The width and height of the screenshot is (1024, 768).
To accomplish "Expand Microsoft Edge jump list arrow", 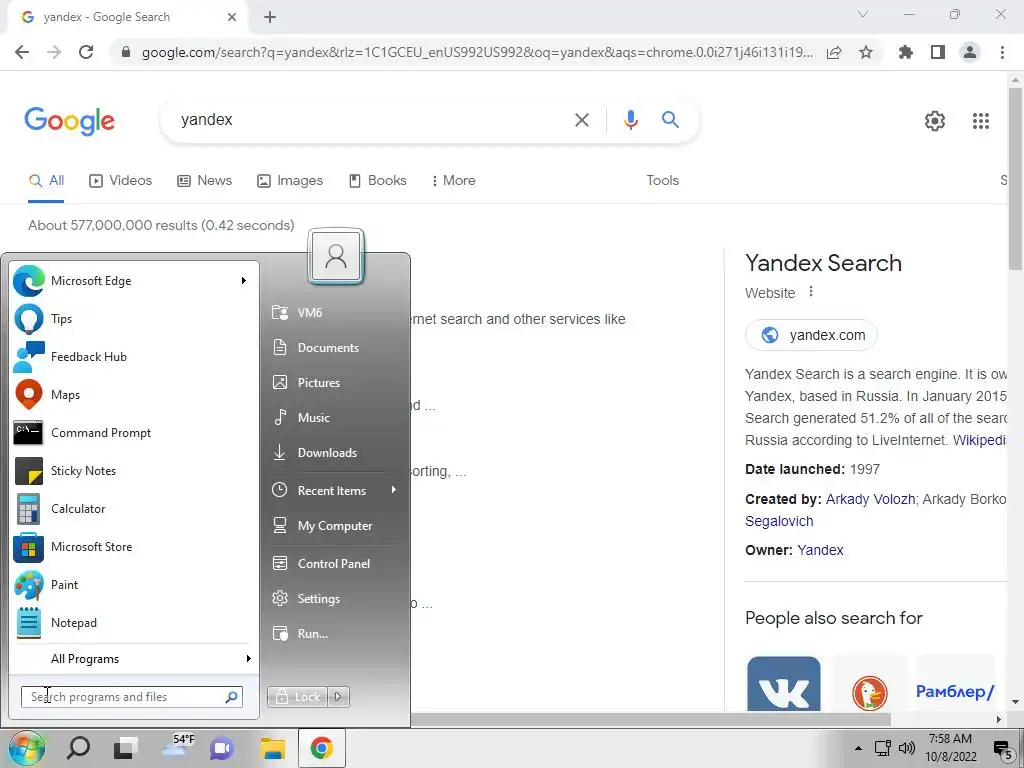I will tap(244, 281).
